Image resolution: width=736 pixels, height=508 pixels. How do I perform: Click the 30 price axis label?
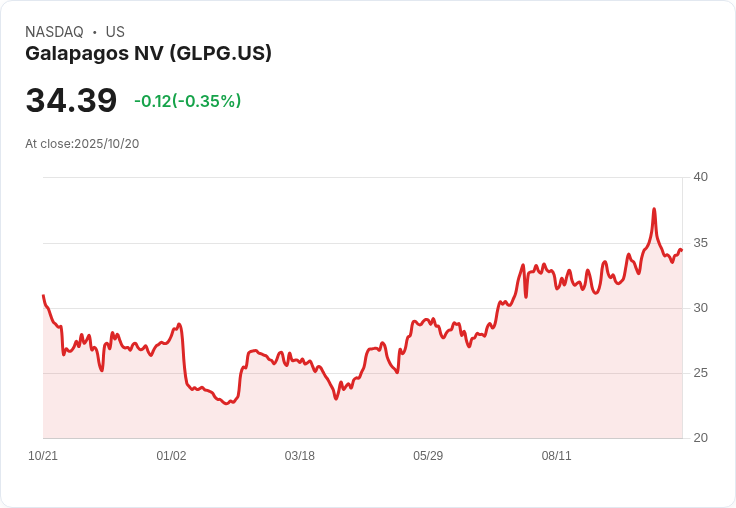(700, 308)
